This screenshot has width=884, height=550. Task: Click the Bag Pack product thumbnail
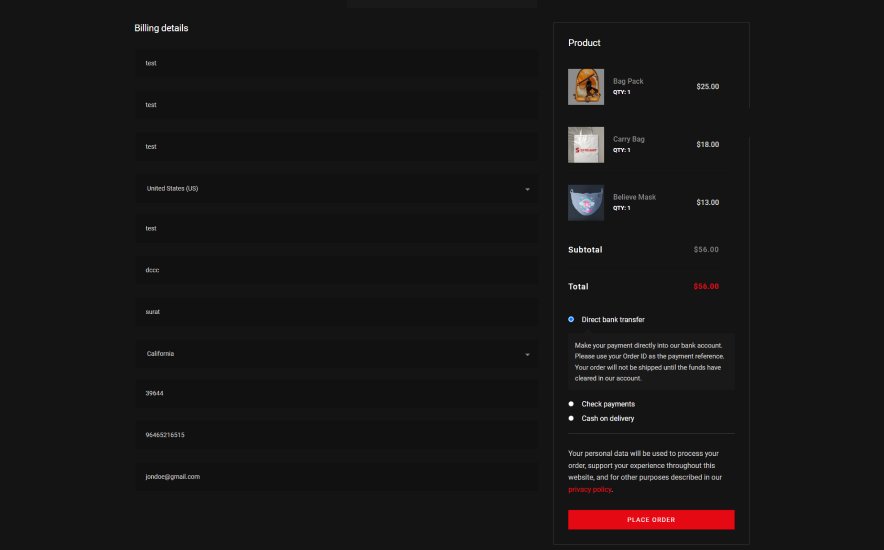click(x=586, y=87)
